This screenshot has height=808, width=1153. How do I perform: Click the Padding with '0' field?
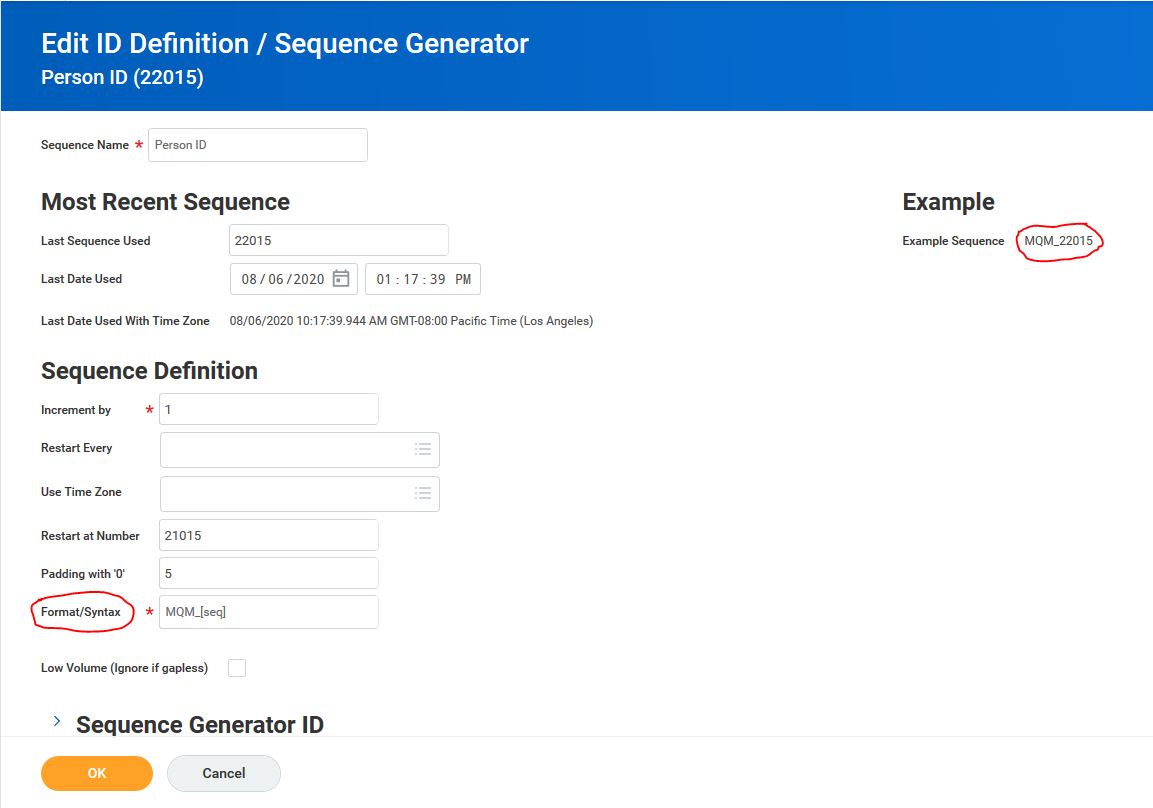point(268,573)
